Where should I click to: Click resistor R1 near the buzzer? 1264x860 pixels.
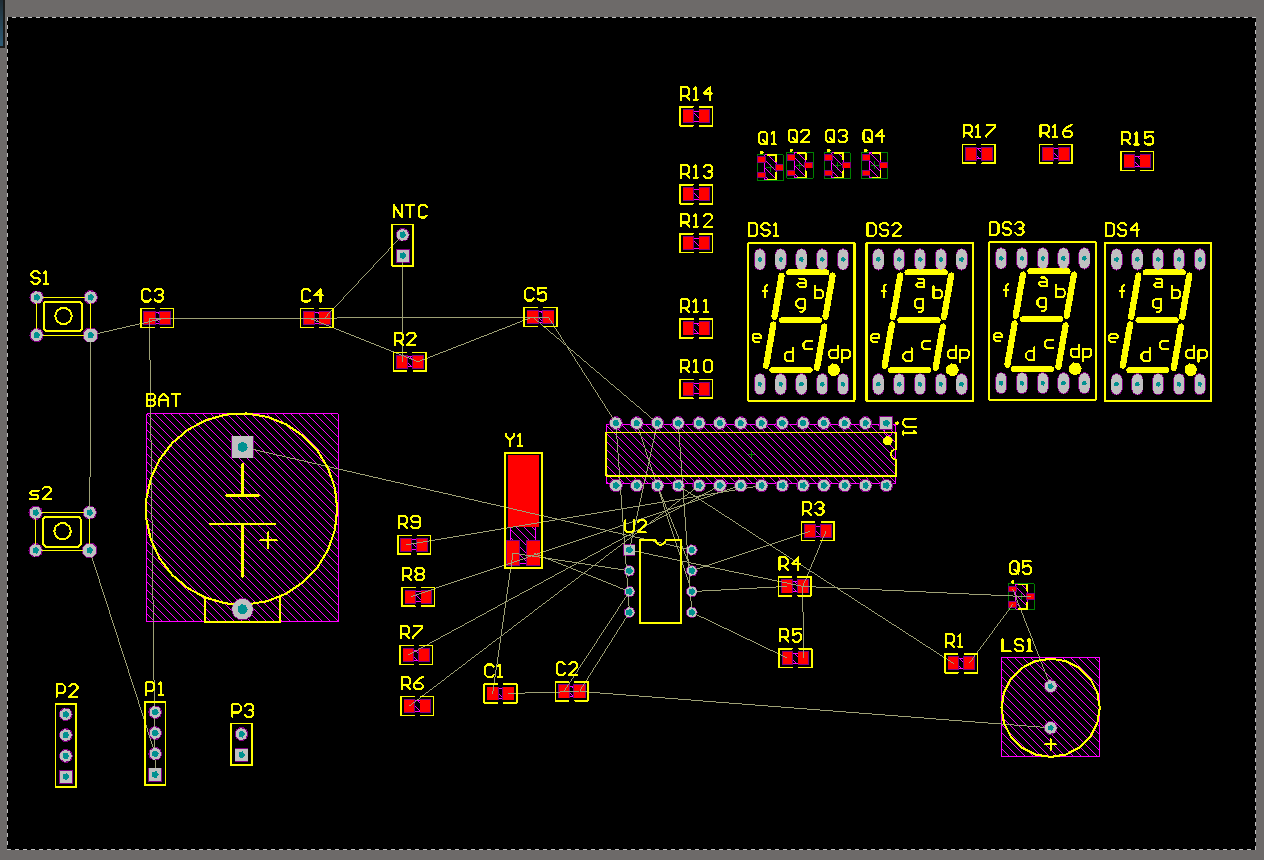[x=961, y=662]
